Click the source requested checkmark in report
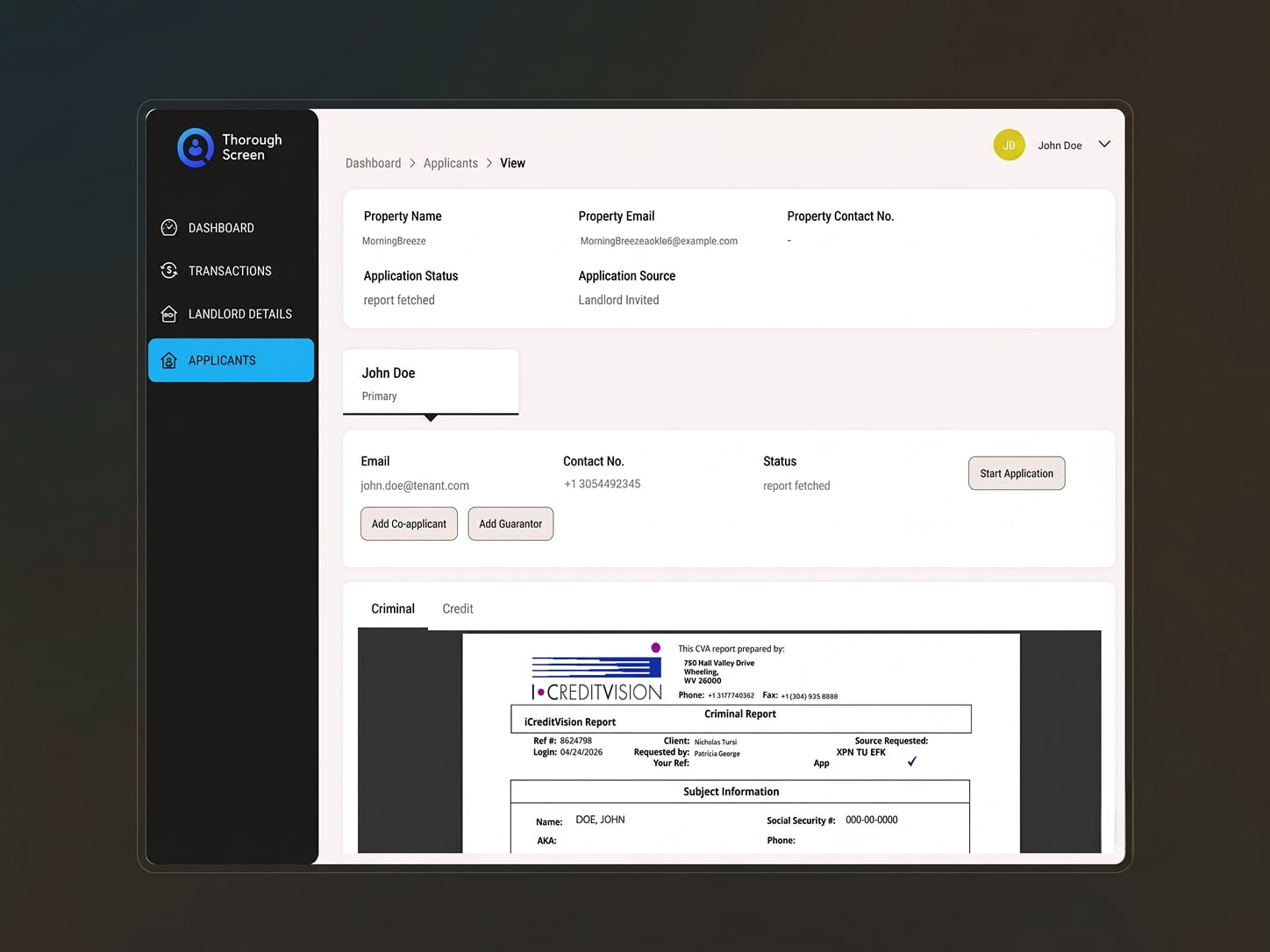The image size is (1270, 952). tap(912, 761)
